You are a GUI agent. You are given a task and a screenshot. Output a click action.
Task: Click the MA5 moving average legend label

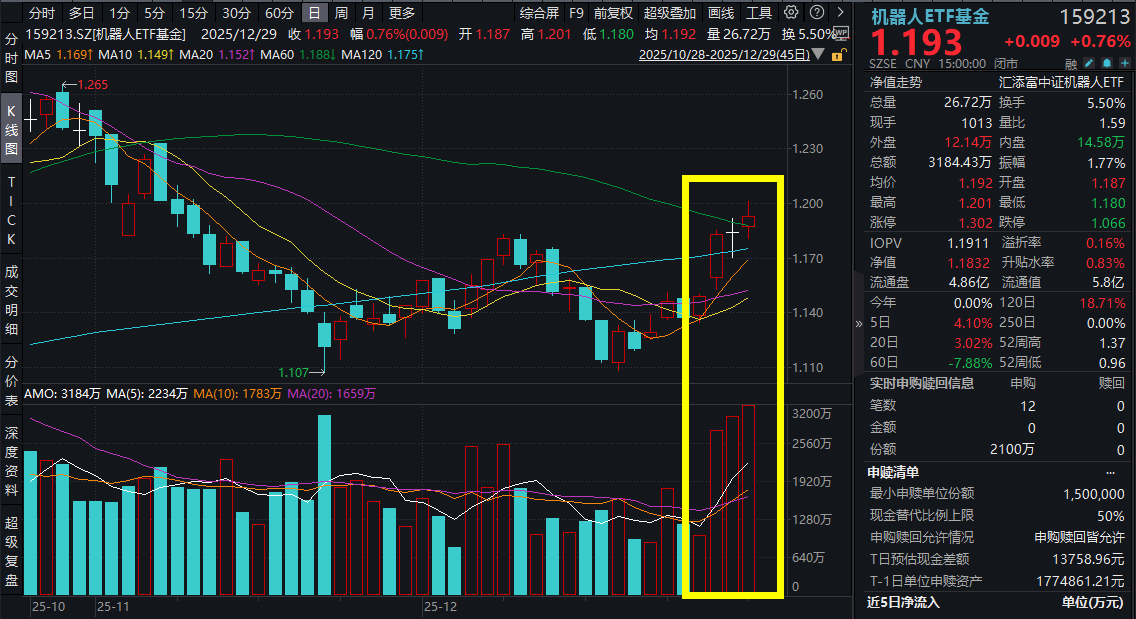(39, 52)
